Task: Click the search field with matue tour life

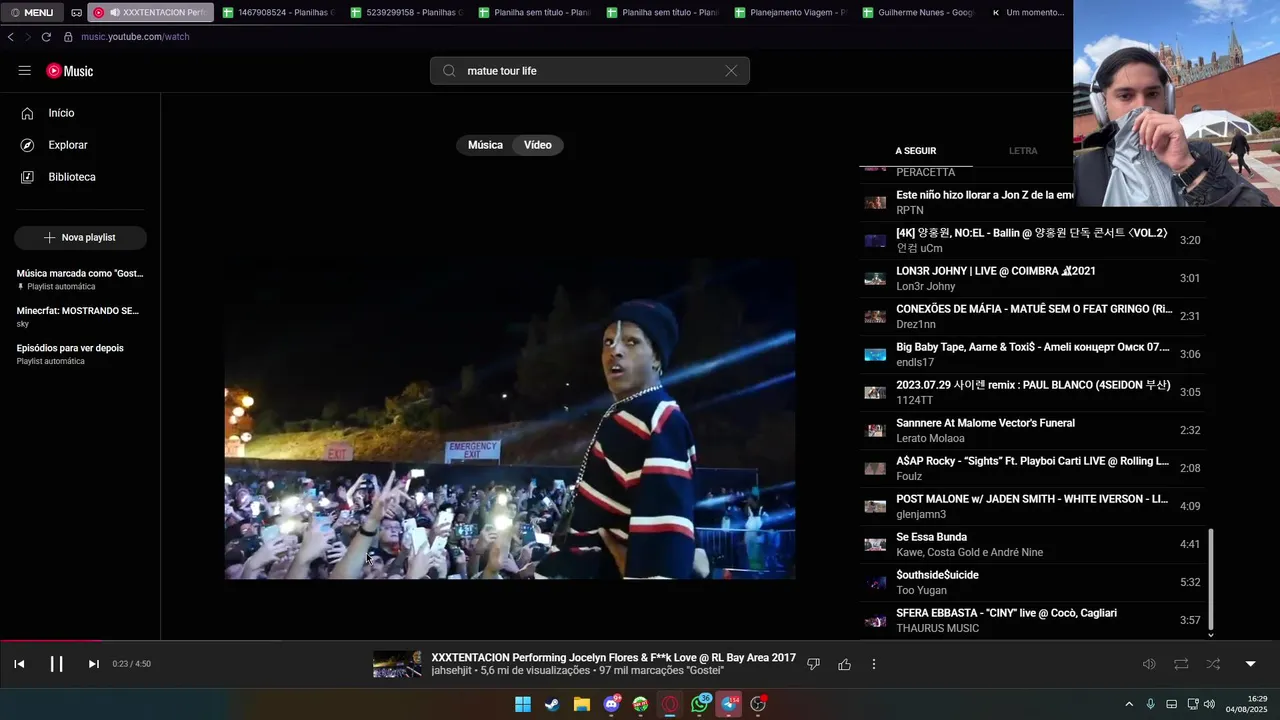Action: [x=590, y=71]
